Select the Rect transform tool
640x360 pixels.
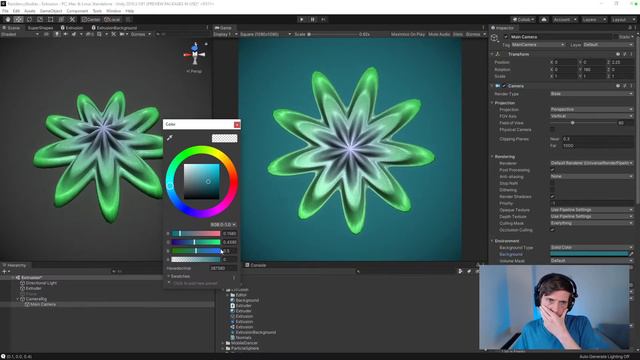click(51, 19)
